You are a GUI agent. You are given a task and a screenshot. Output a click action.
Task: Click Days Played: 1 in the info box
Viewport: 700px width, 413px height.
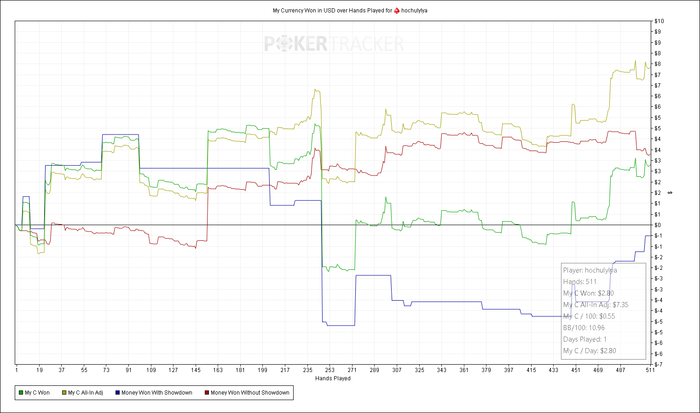[585, 339]
